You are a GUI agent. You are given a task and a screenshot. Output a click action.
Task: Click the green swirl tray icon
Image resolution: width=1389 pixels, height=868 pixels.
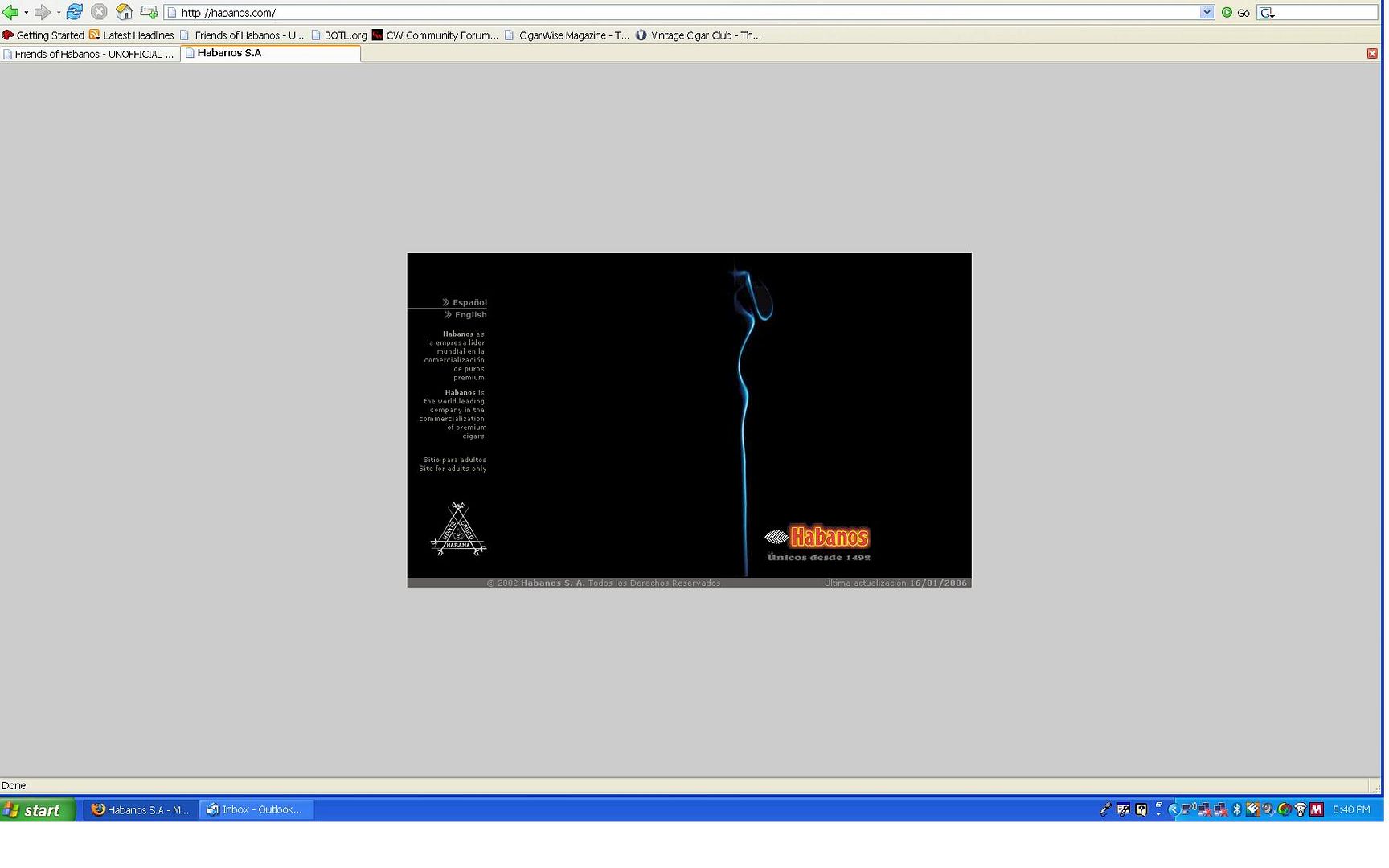[x=1285, y=809]
